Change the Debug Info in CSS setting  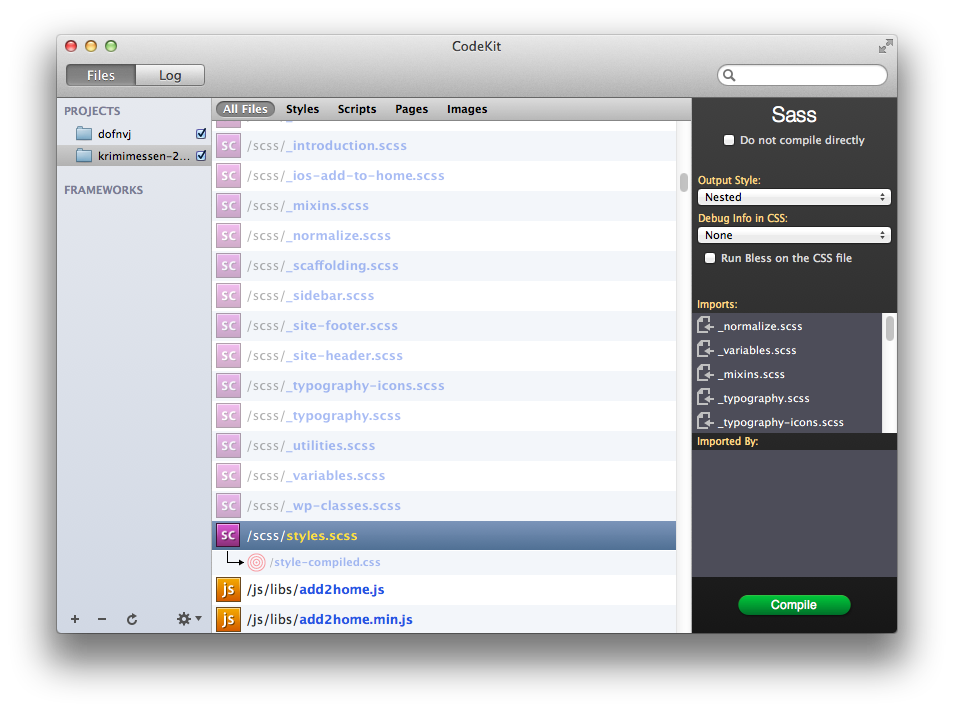793,235
